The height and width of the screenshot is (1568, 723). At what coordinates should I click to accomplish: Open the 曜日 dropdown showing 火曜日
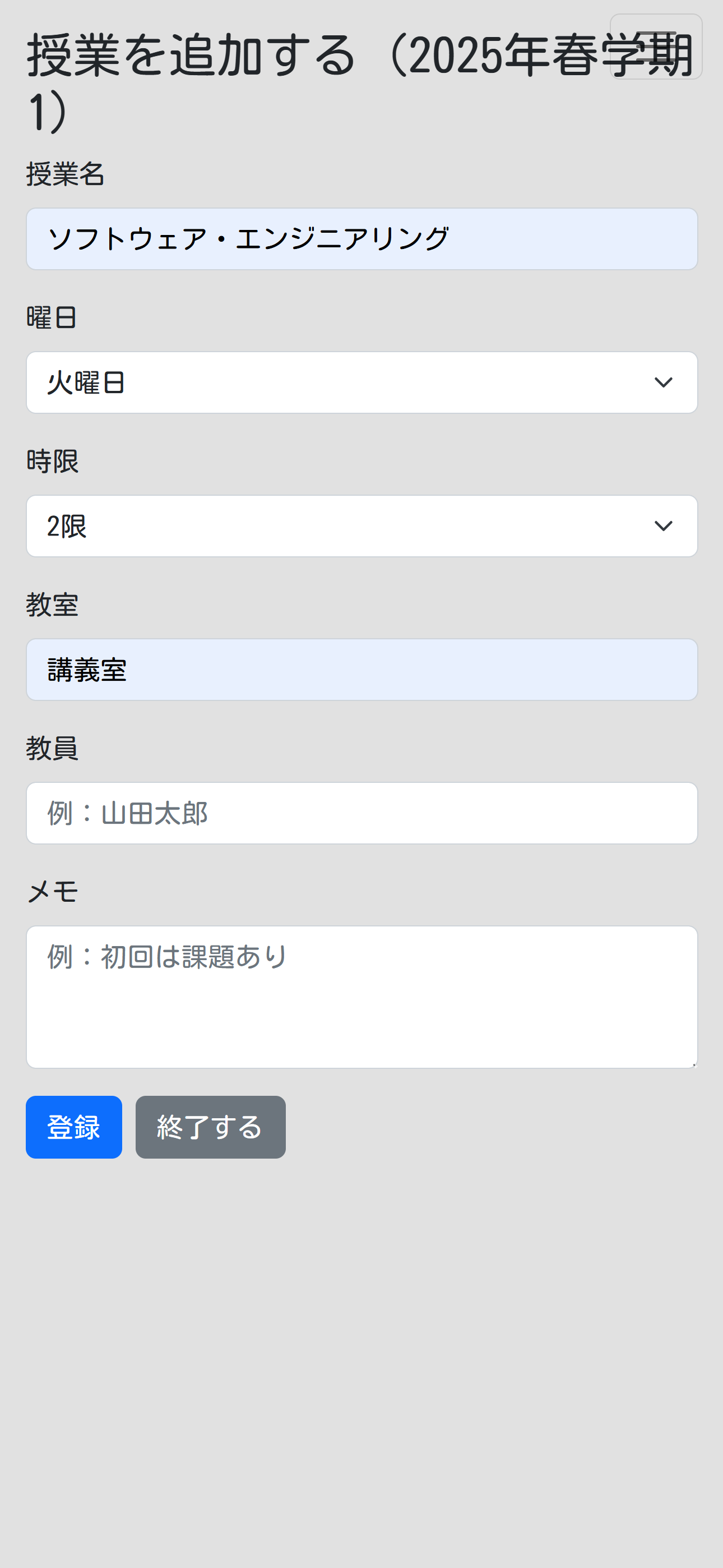coord(361,382)
